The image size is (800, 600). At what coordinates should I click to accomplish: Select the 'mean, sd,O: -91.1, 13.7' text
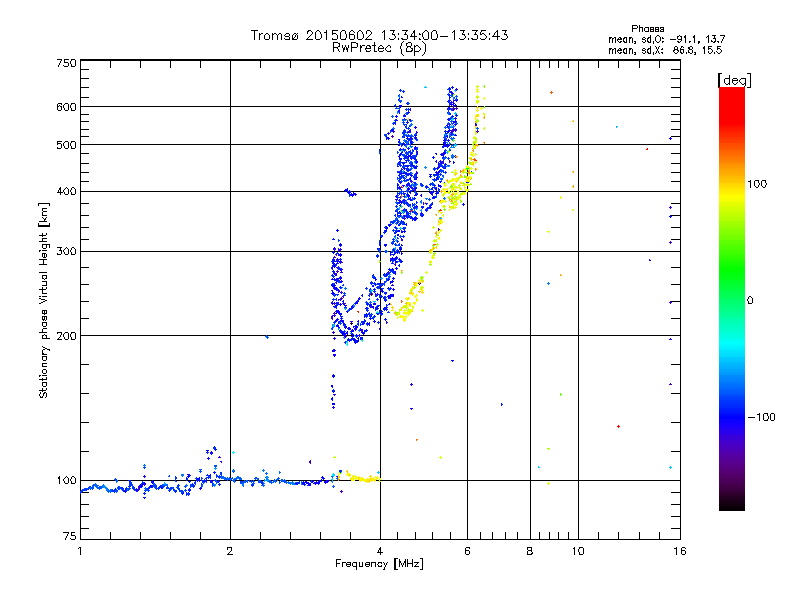point(666,39)
